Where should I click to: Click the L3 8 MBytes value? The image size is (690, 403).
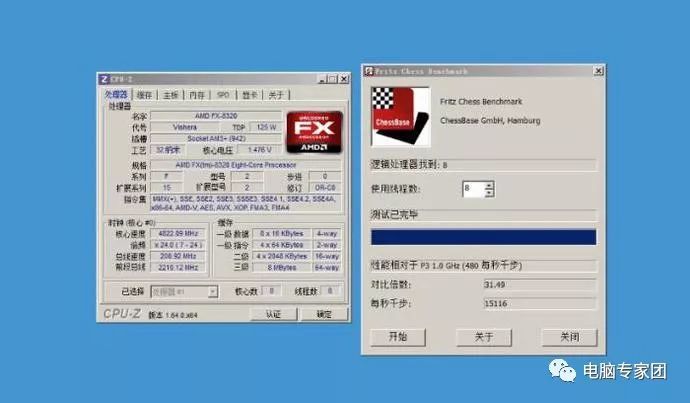(x=282, y=268)
